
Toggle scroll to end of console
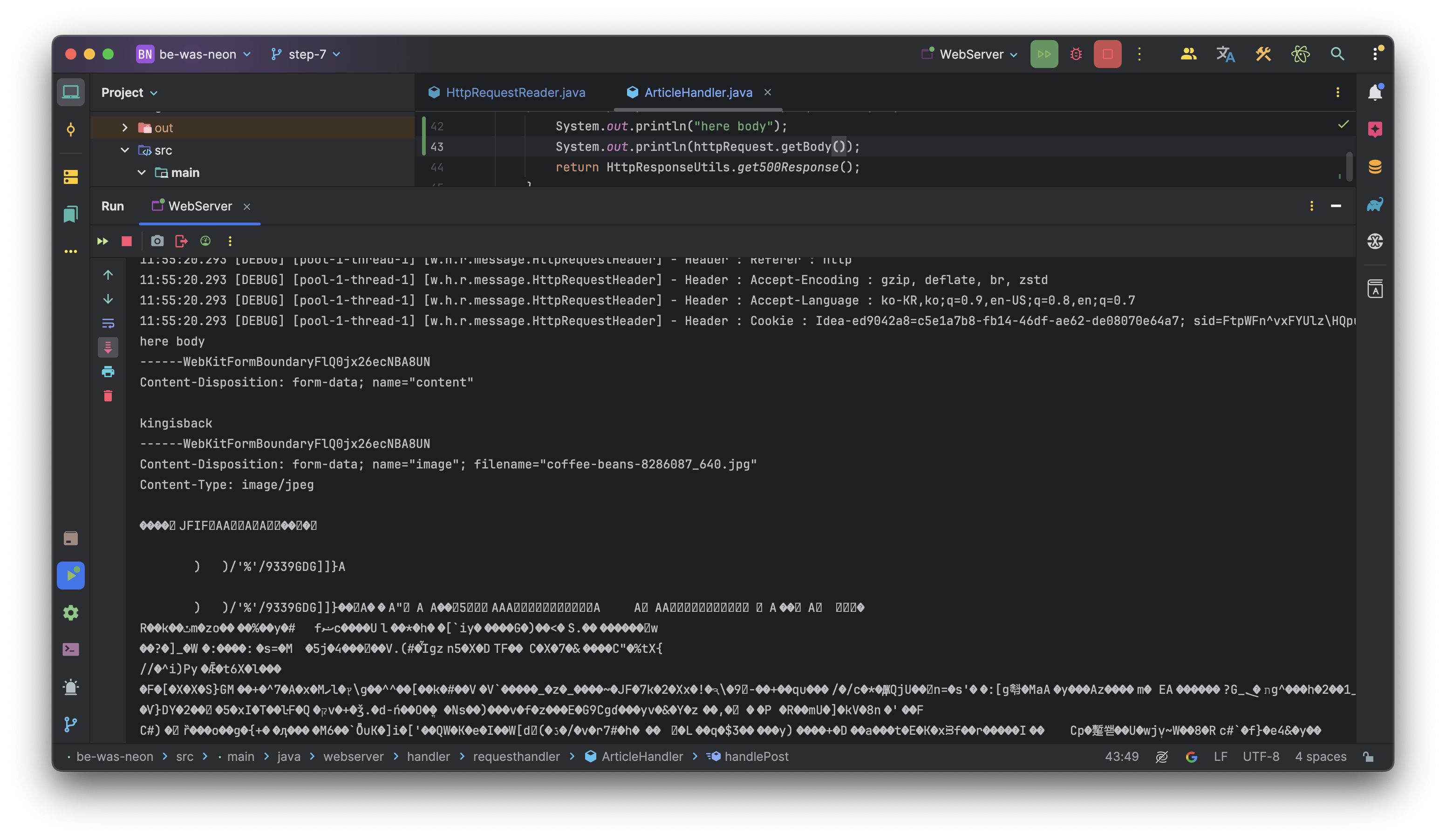point(108,347)
